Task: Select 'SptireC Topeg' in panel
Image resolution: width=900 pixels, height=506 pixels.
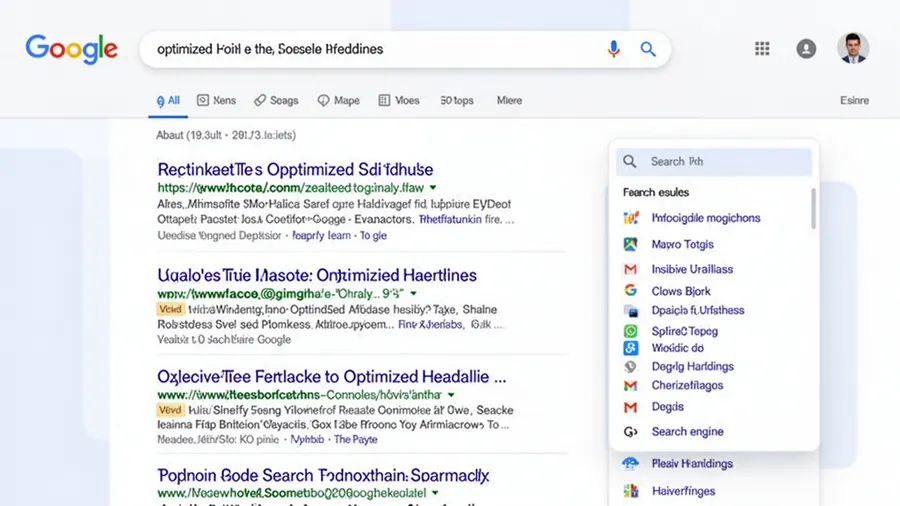Action: pos(685,331)
